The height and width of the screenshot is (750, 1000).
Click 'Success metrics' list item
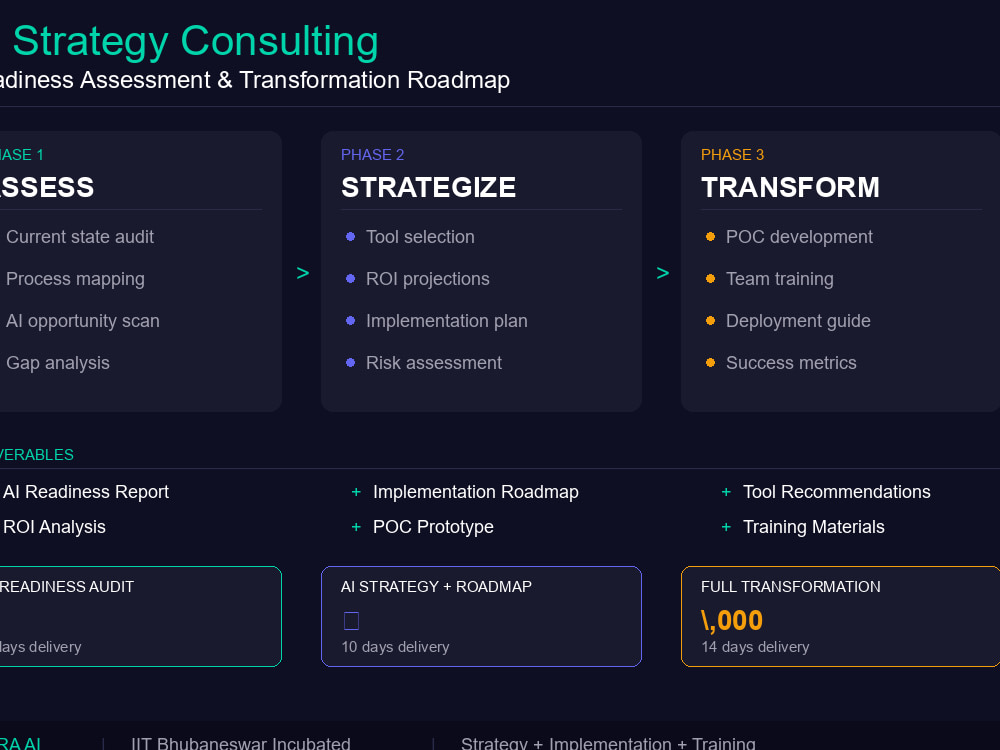(x=791, y=363)
